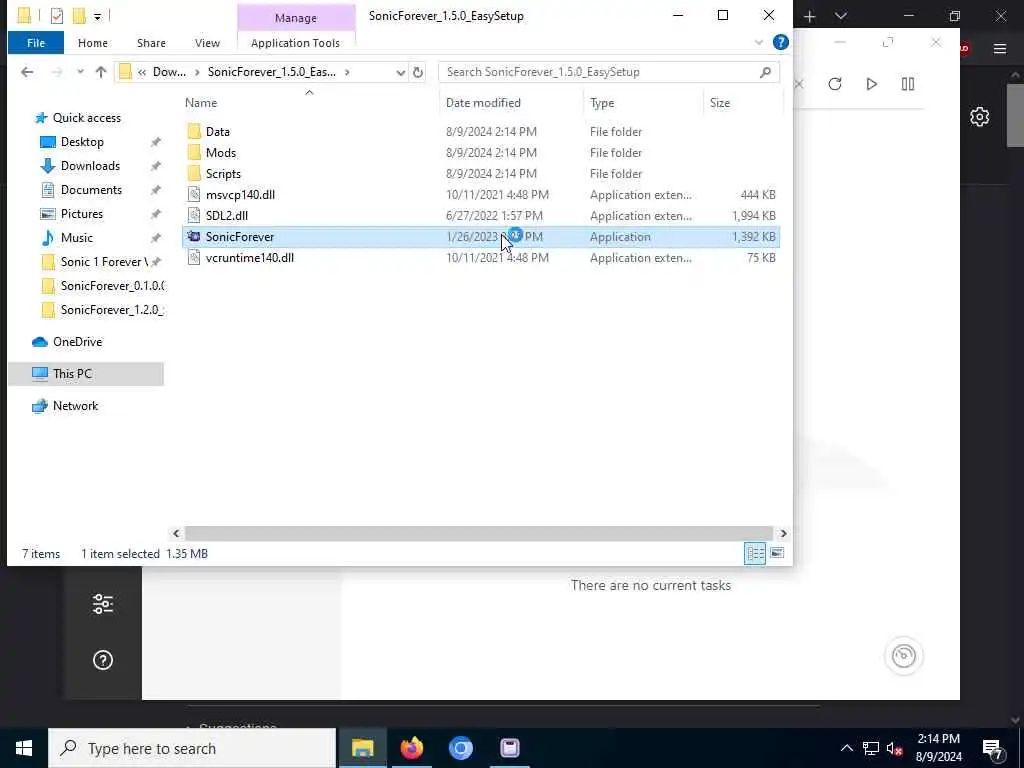This screenshot has width=1024, height=768.
Task: Open the File menu
Action: pos(36,42)
